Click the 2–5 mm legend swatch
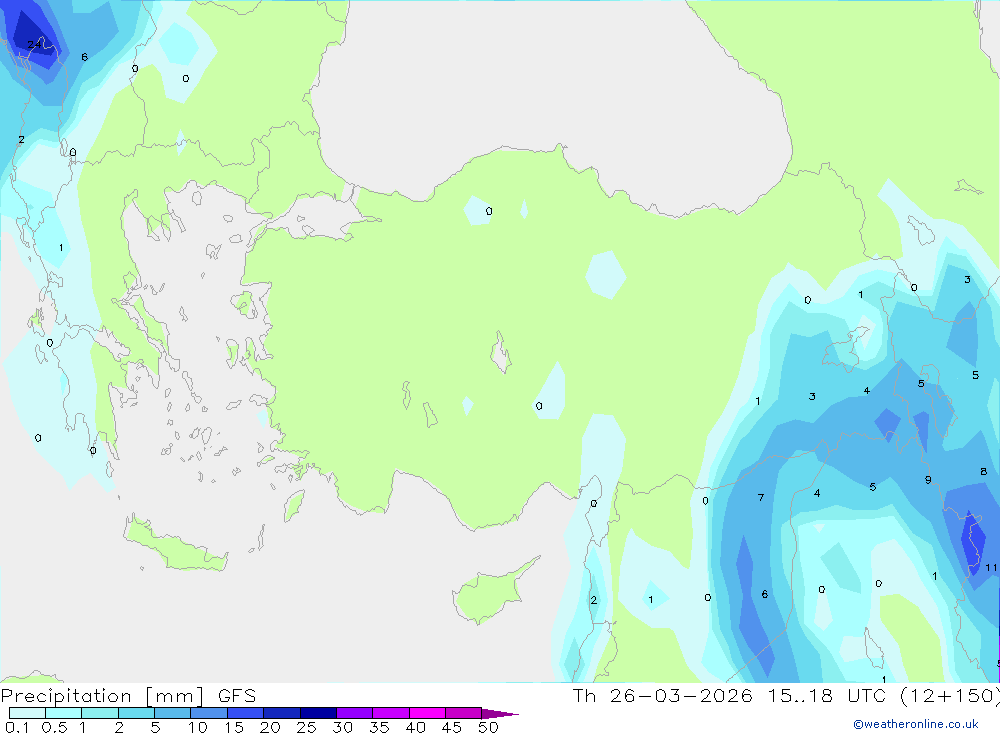This screenshot has width=1000, height=733. (136, 713)
